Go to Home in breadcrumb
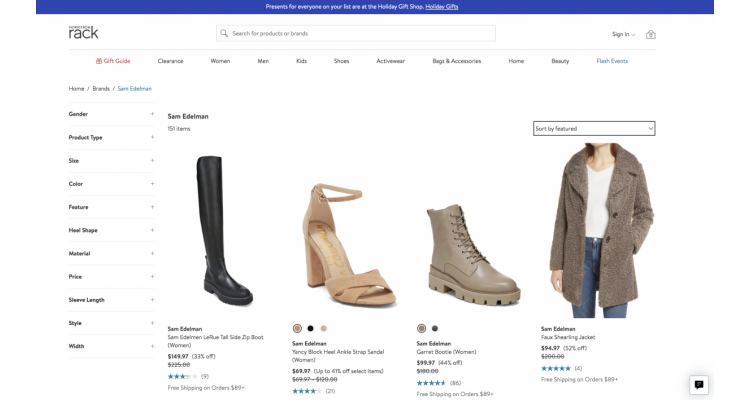This screenshot has width=750, height=400. [x=76, y=89]
